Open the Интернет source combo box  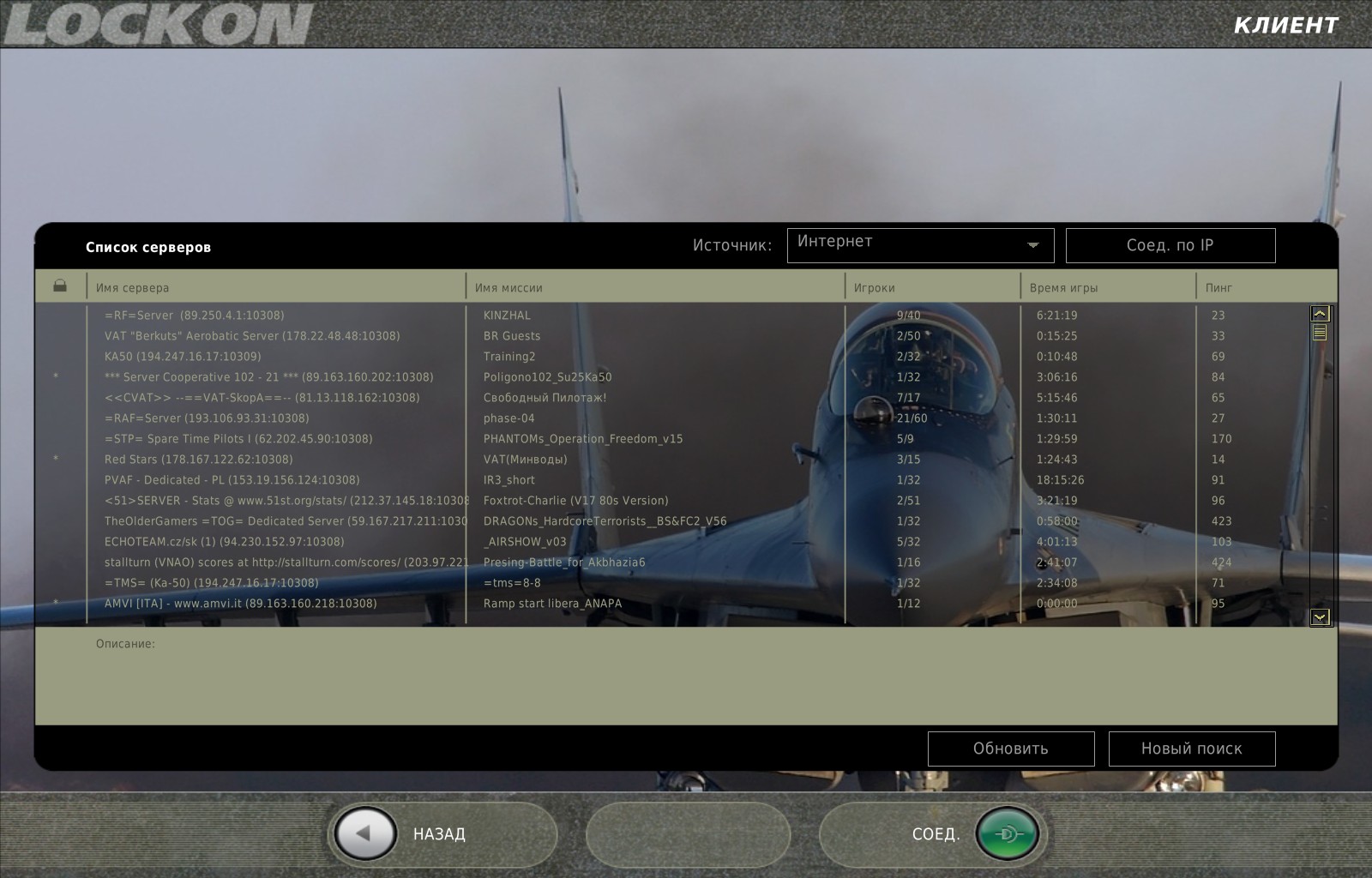pos(909,245)
